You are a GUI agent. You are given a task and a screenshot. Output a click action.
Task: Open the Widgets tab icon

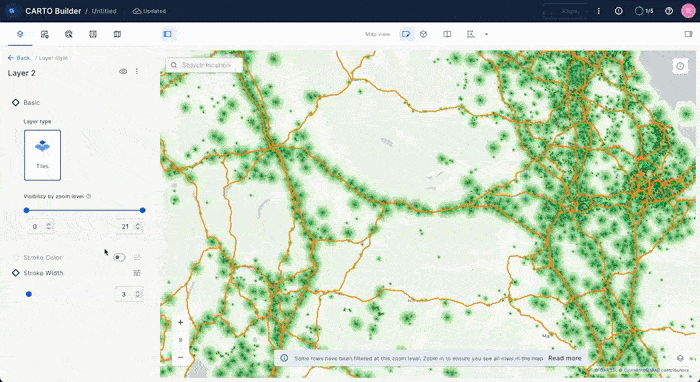point(44,34)
